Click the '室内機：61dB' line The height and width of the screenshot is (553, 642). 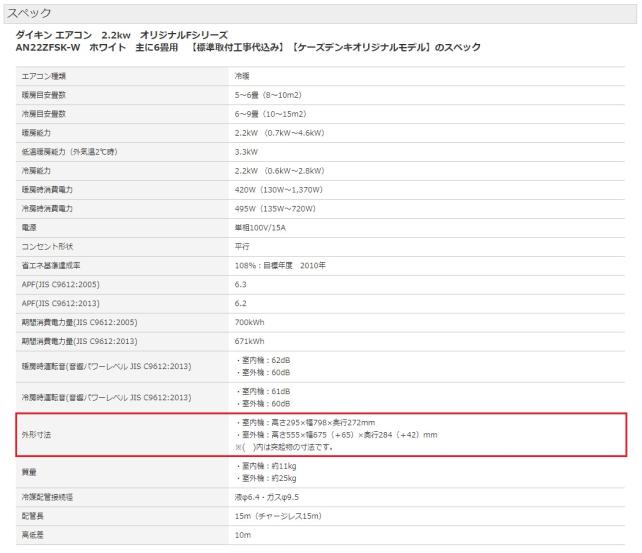(263, 391)
